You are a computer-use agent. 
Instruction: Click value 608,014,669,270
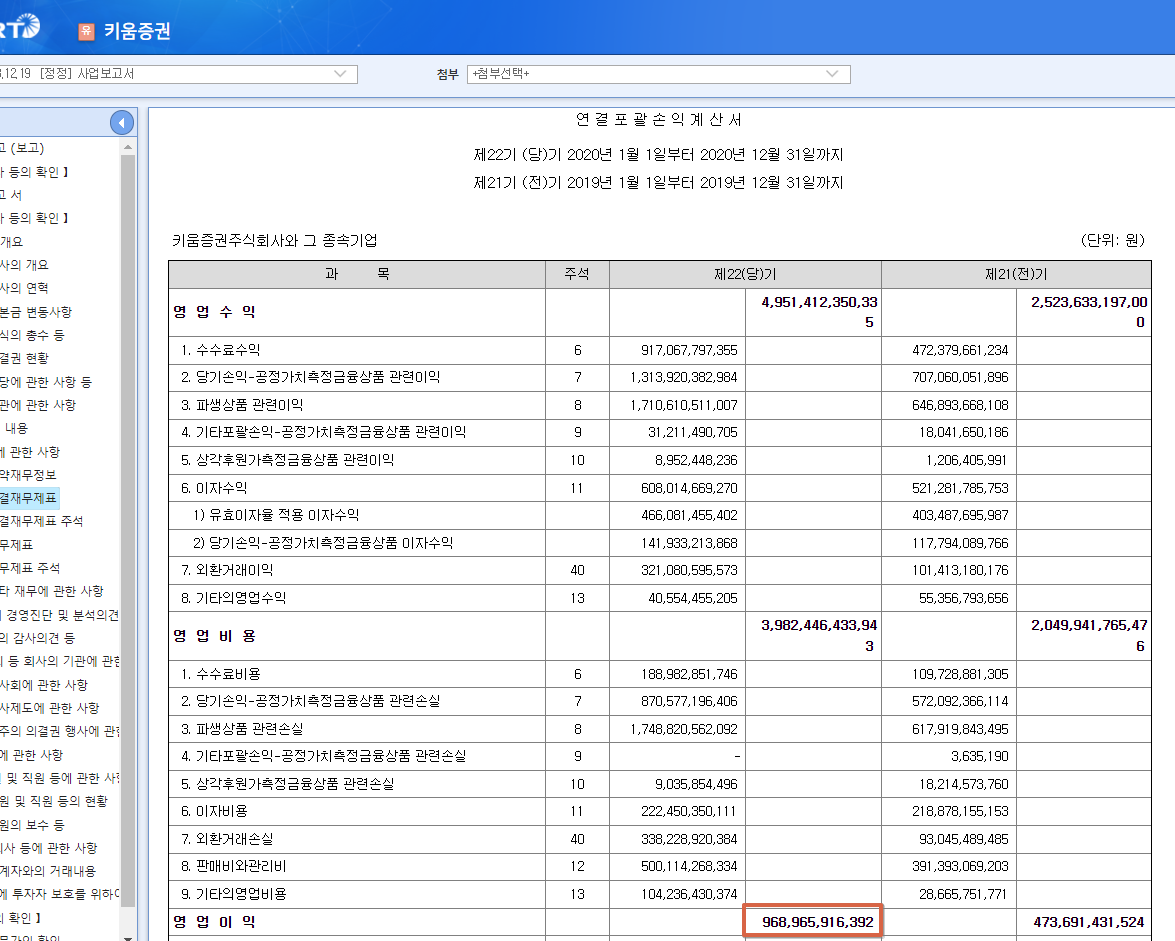(689, 488)
